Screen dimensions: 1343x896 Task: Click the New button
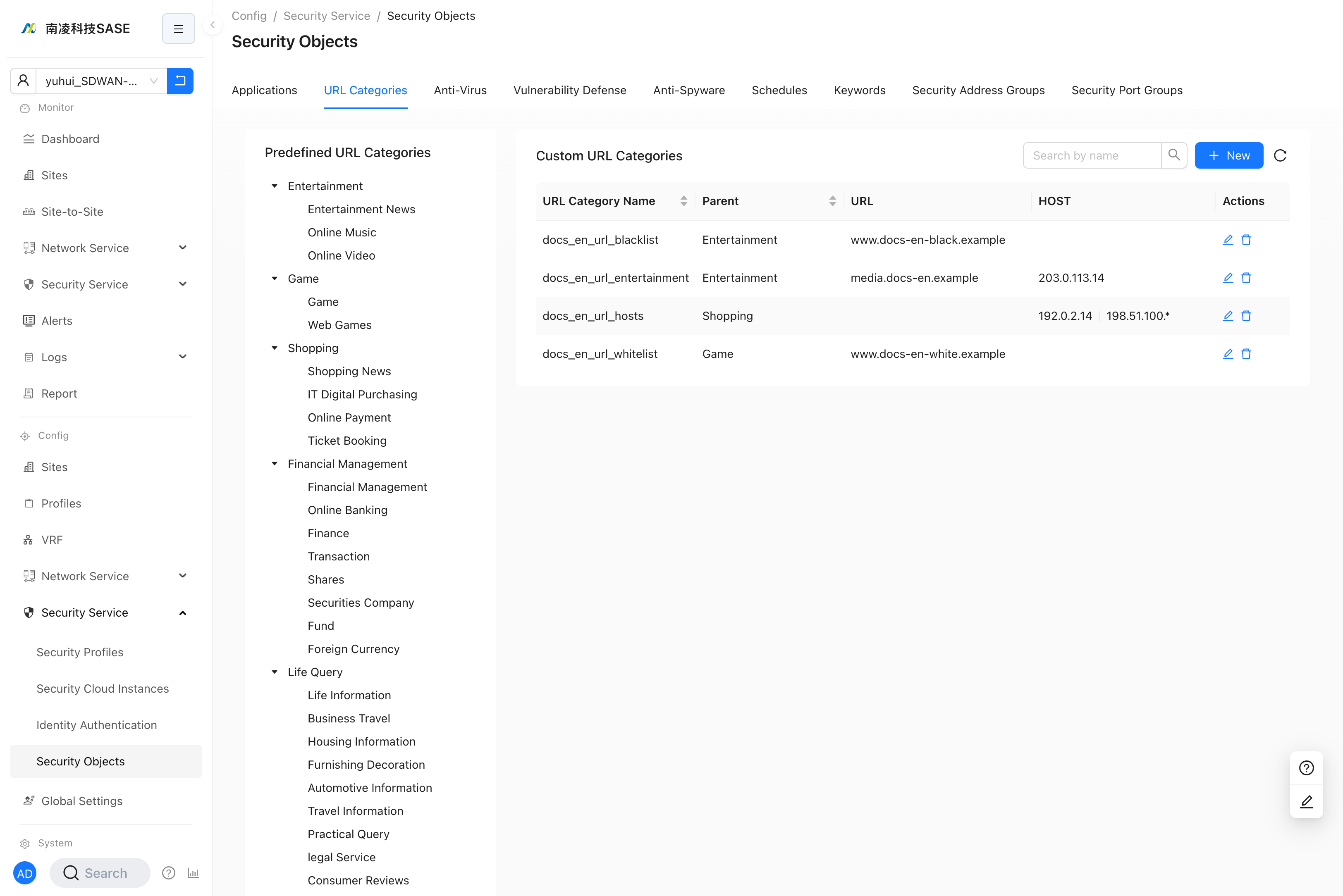tap(1228, 155)
